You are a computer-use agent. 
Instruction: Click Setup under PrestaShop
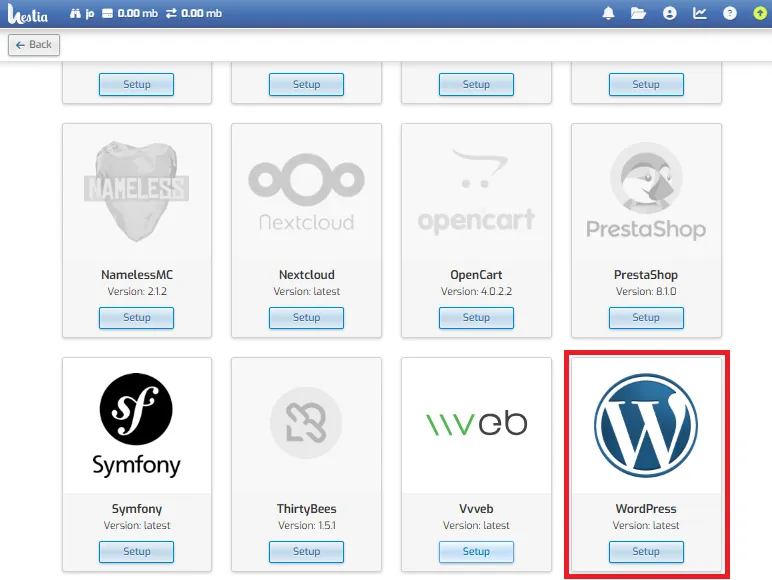tap(646, 318)
